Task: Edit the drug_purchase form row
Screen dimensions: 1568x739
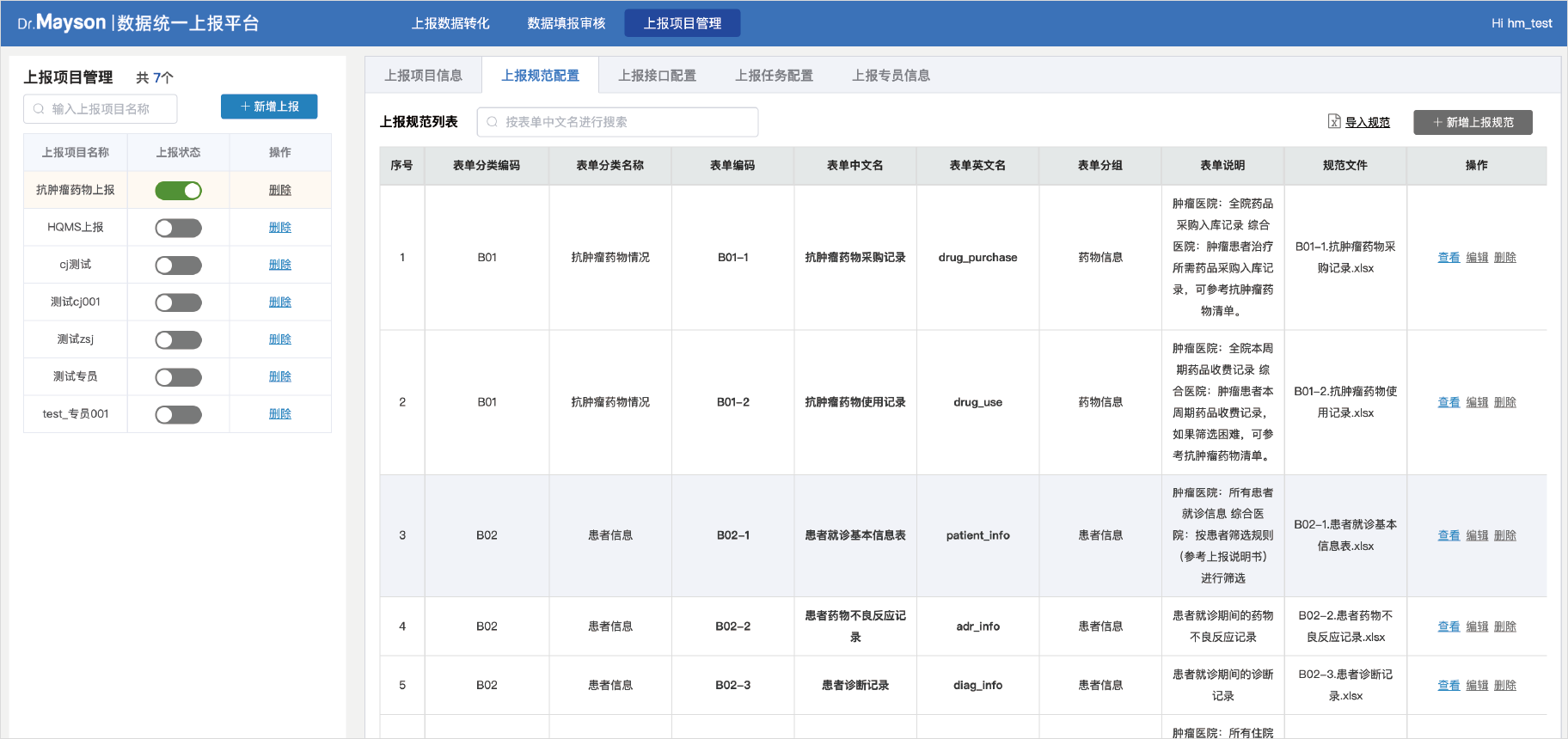Action: click(1477, 257)
